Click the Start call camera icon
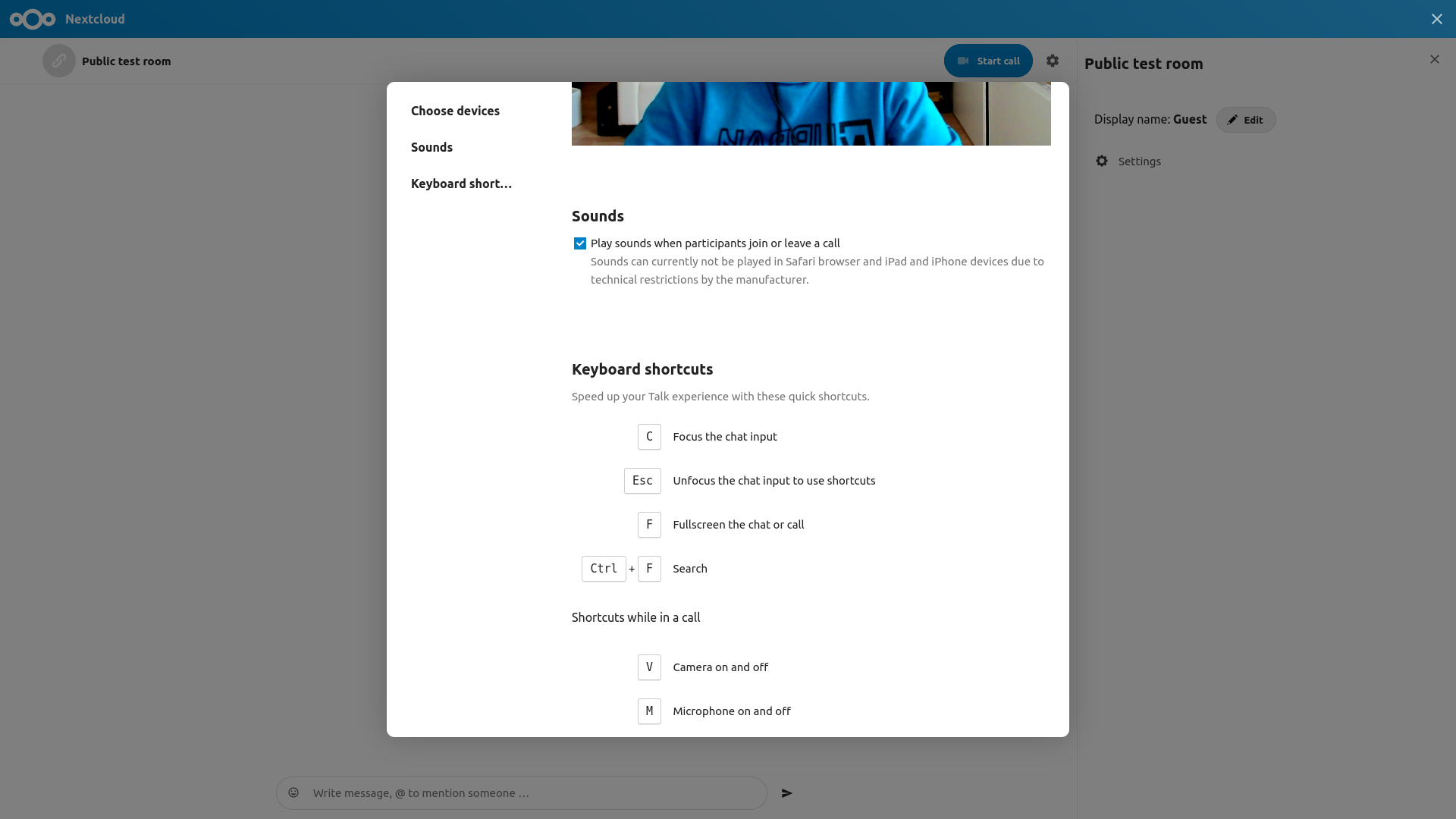This screenshot has height=819, width=1456. (962, 60)
